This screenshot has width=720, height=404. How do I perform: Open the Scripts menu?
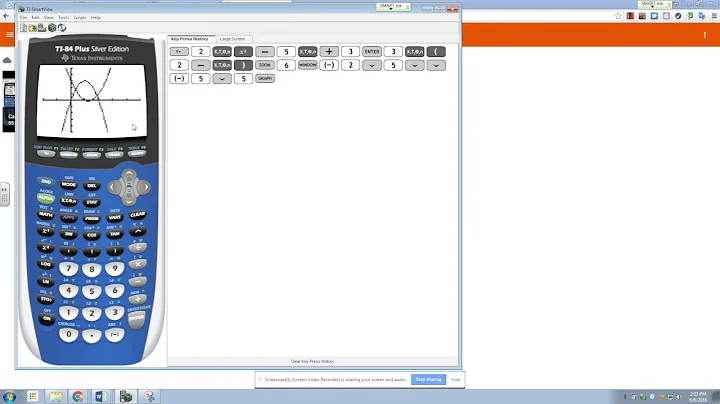tap(80, 17)
